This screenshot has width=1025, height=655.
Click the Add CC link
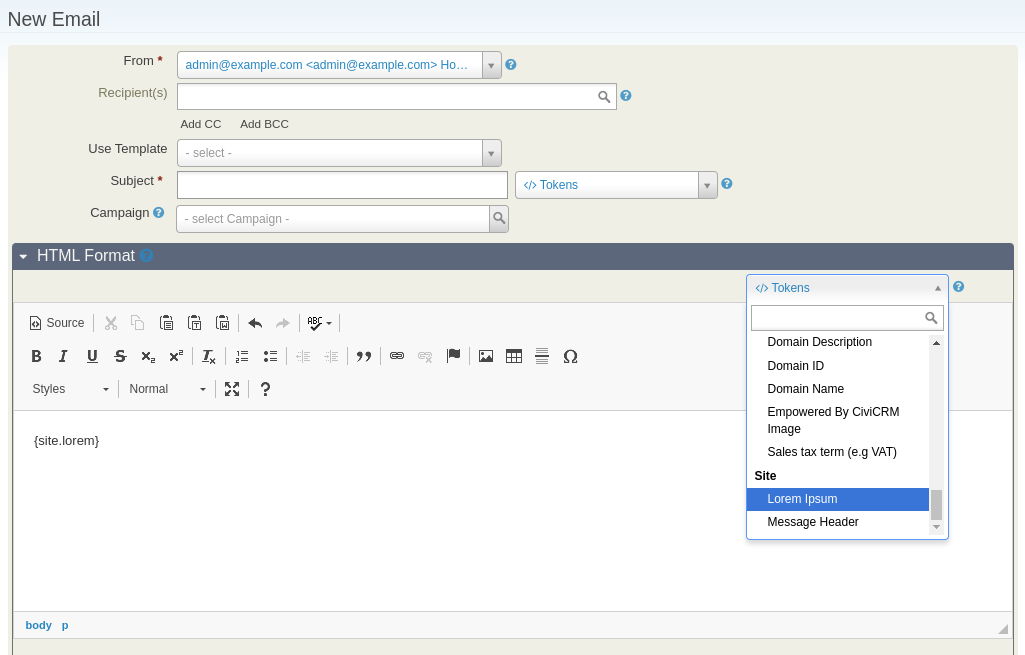point(201,124)
